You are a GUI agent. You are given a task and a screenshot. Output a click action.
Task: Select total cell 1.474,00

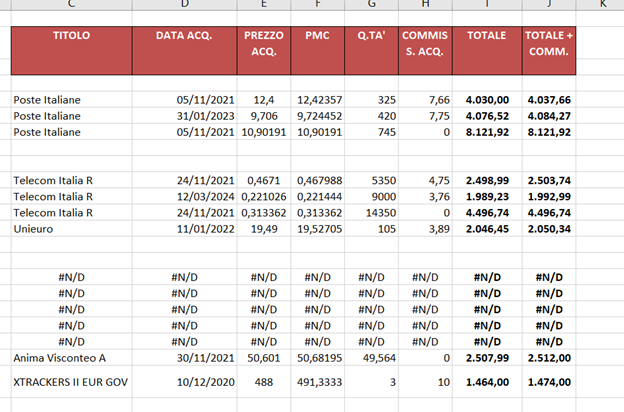549,382
